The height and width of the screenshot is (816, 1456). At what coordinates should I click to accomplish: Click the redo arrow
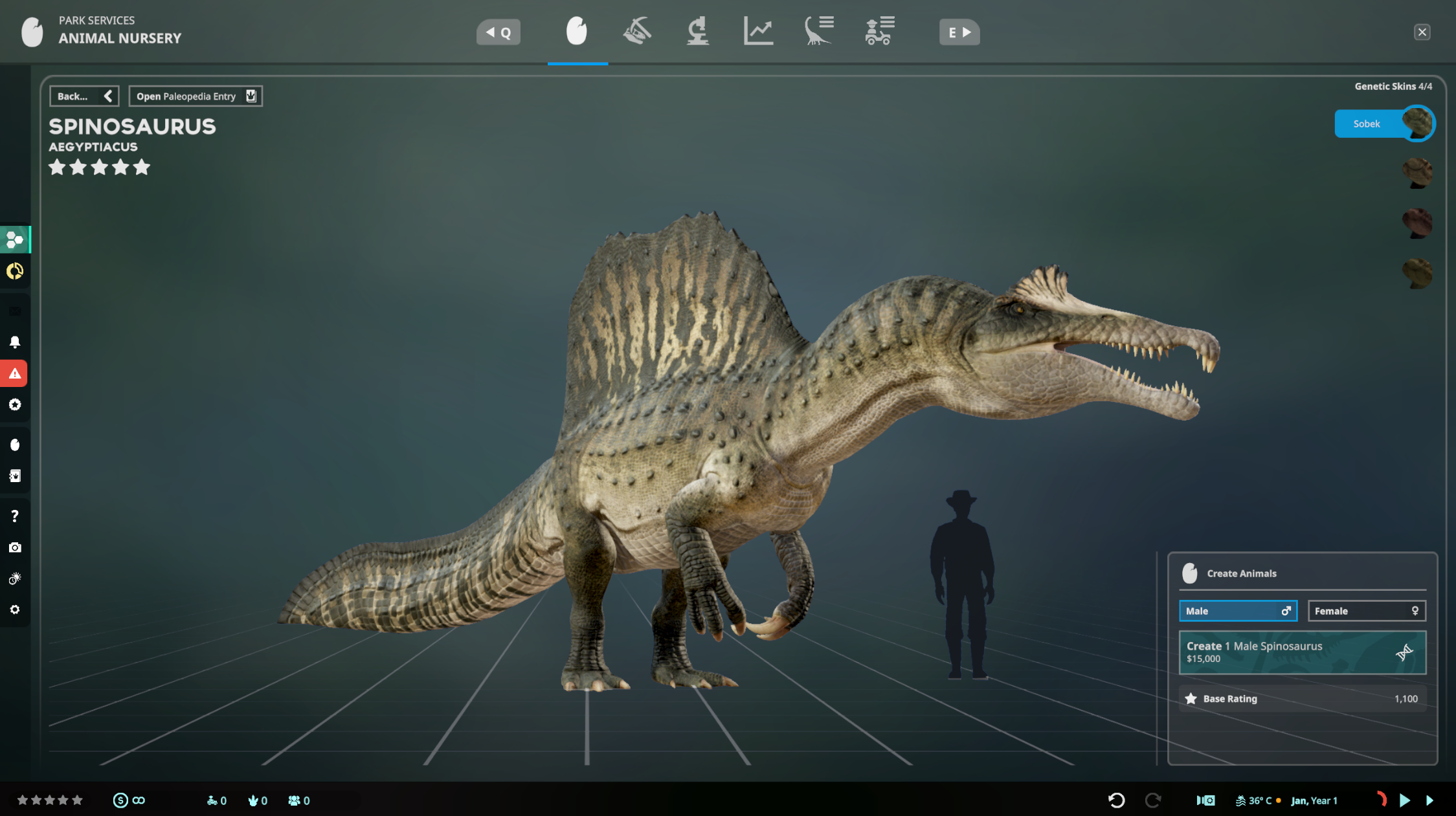[1152, 800]
